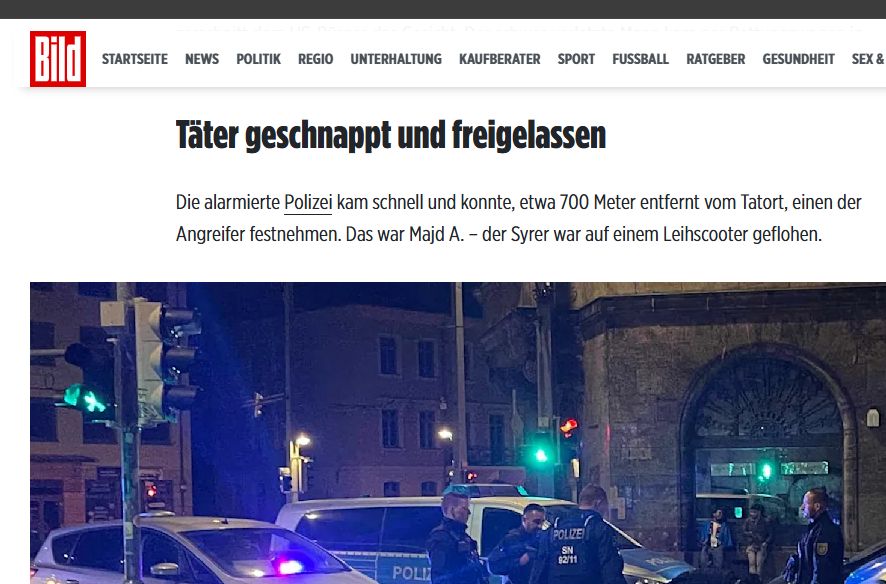Click the green traffic light in photo

click(85, 400)
